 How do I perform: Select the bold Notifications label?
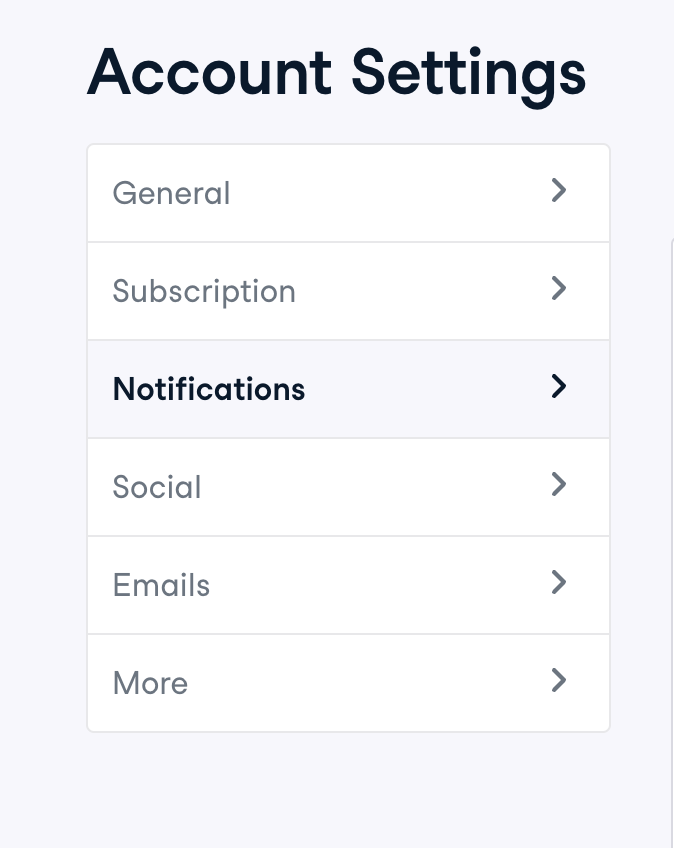pyautogui.click(x=209, y=389)
